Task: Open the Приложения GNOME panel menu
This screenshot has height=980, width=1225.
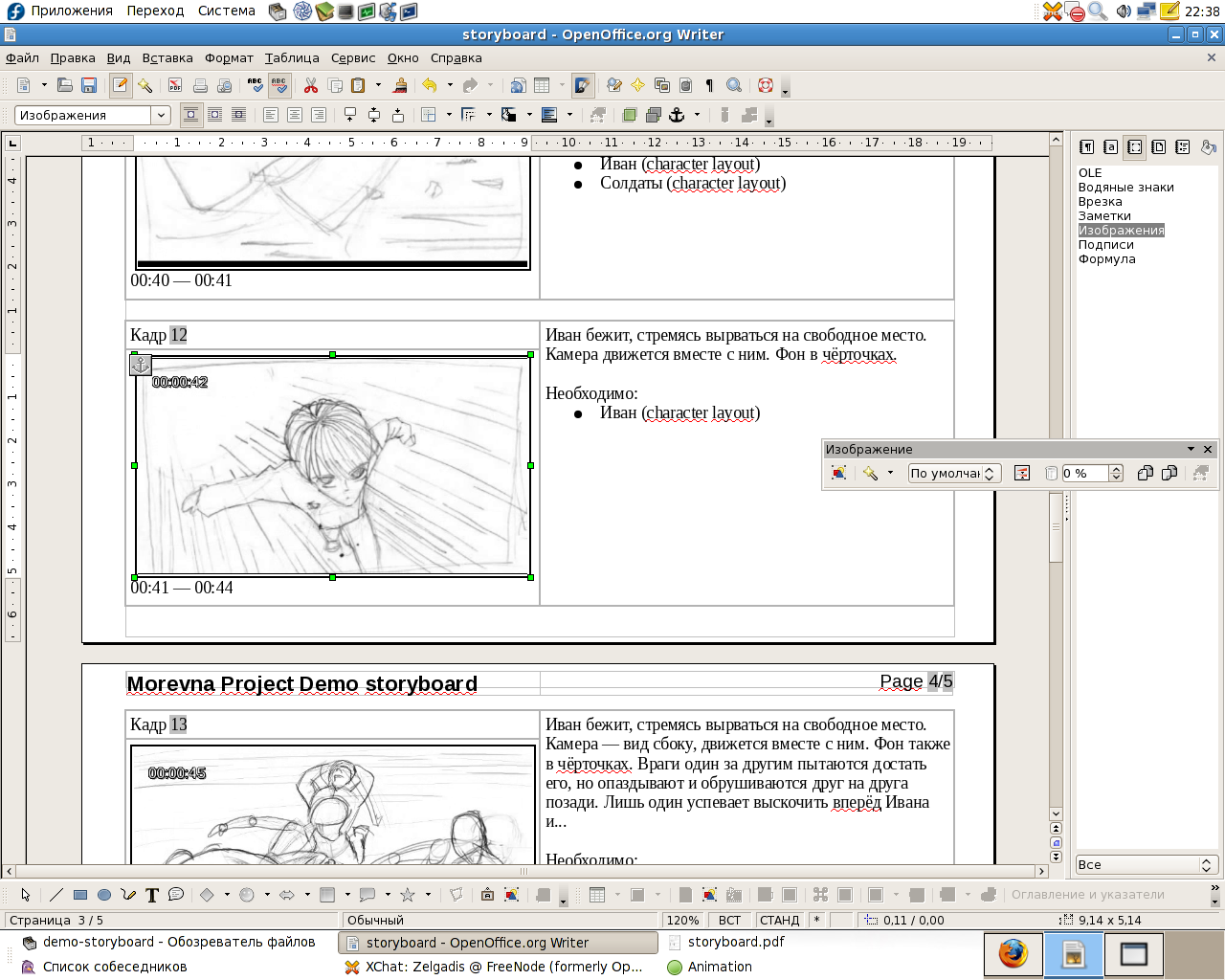Action: [x=72, y=11]
